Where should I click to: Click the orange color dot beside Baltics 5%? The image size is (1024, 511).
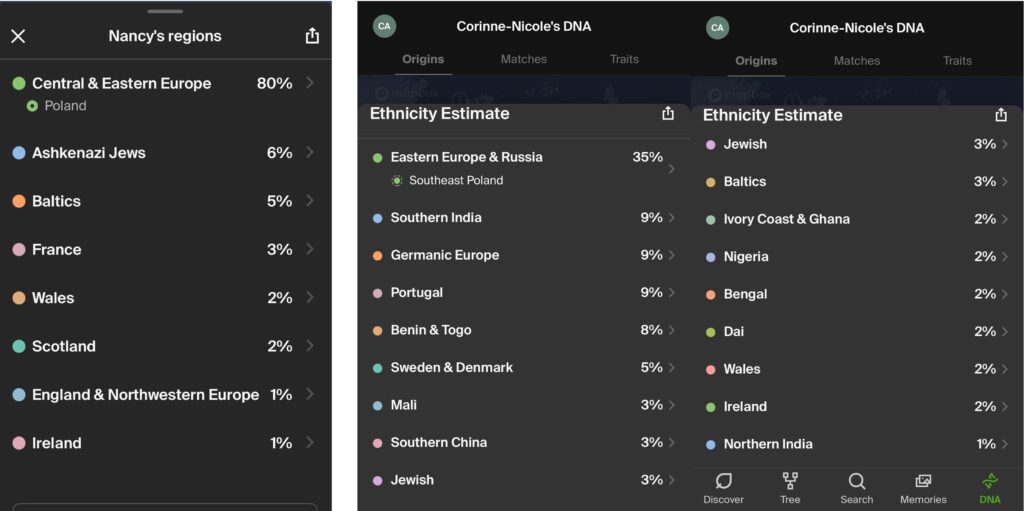(19, 201)
